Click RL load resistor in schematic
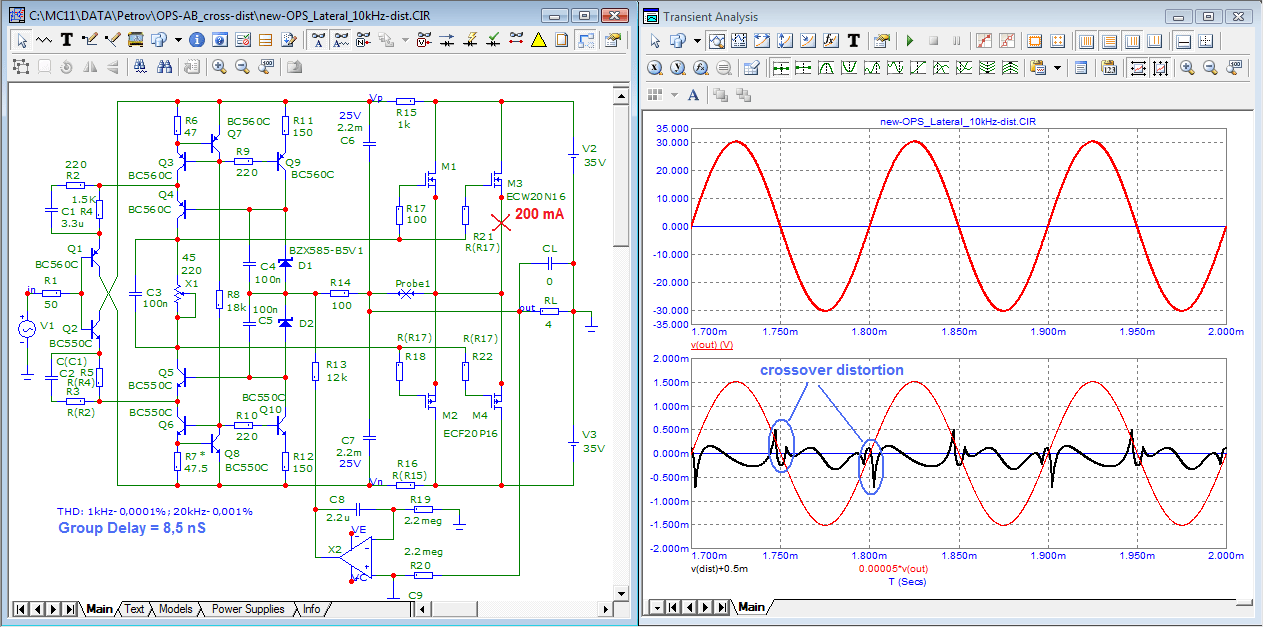Viewport: 1264px width, 627px height. click(549, 312)
